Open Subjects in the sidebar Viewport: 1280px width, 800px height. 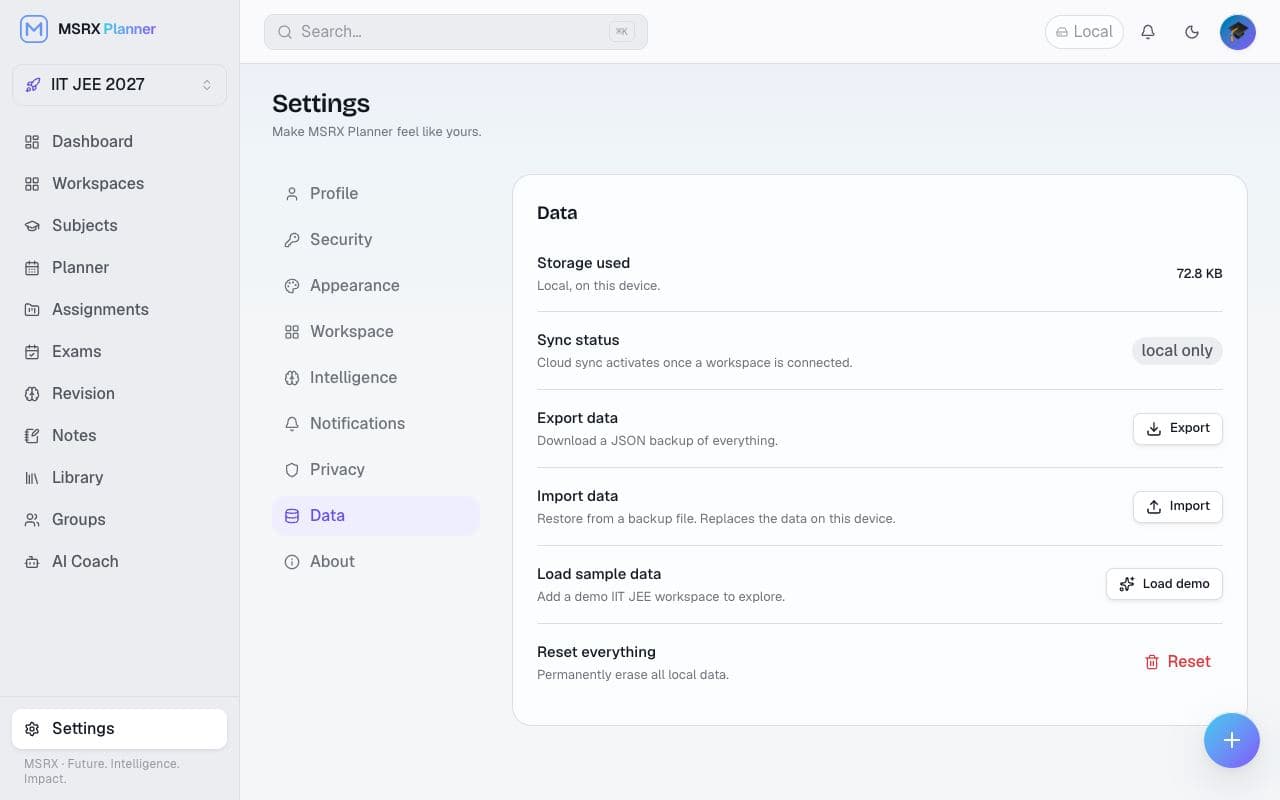coord(119,225)
